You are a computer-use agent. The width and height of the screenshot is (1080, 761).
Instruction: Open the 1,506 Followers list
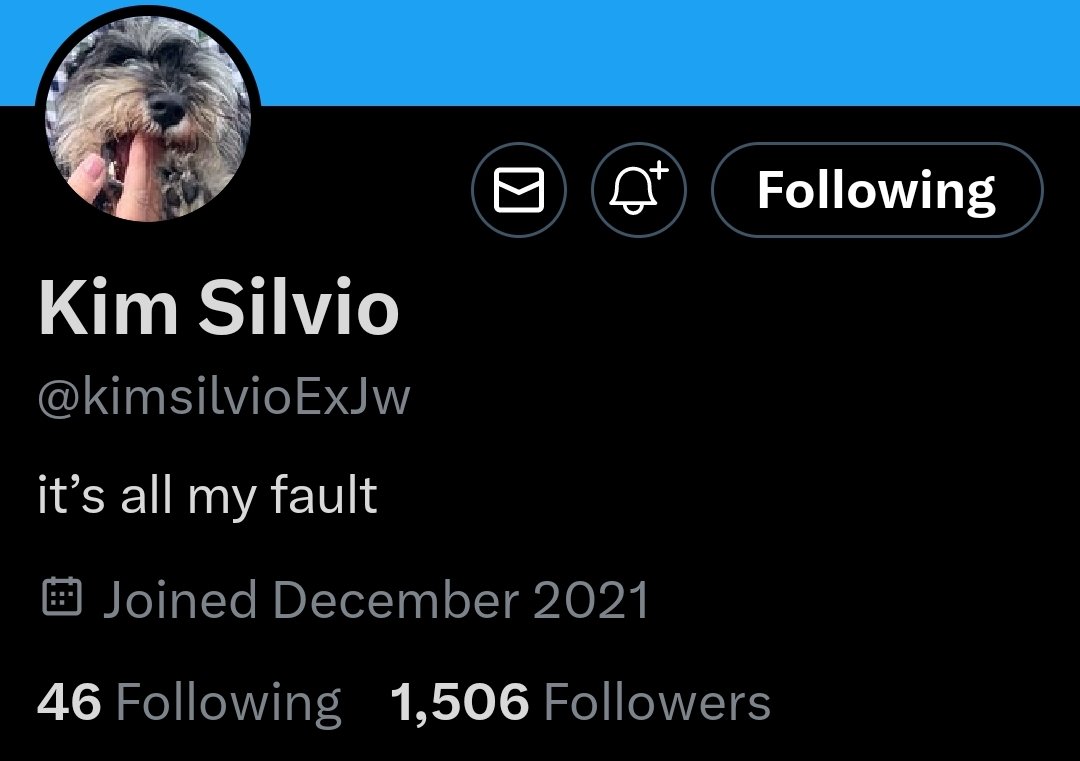click(x=581, y=703)
